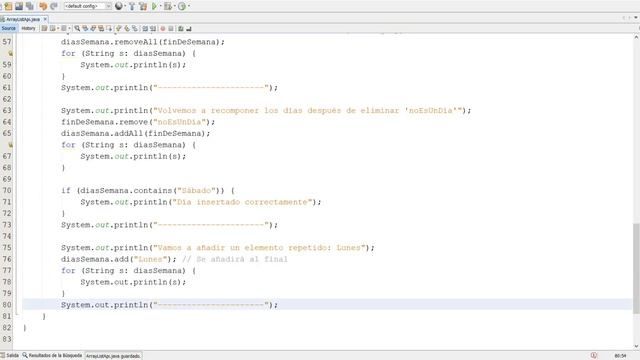Click line number 80 in gutter
This screenshot has width=640, height=360.
7,304
